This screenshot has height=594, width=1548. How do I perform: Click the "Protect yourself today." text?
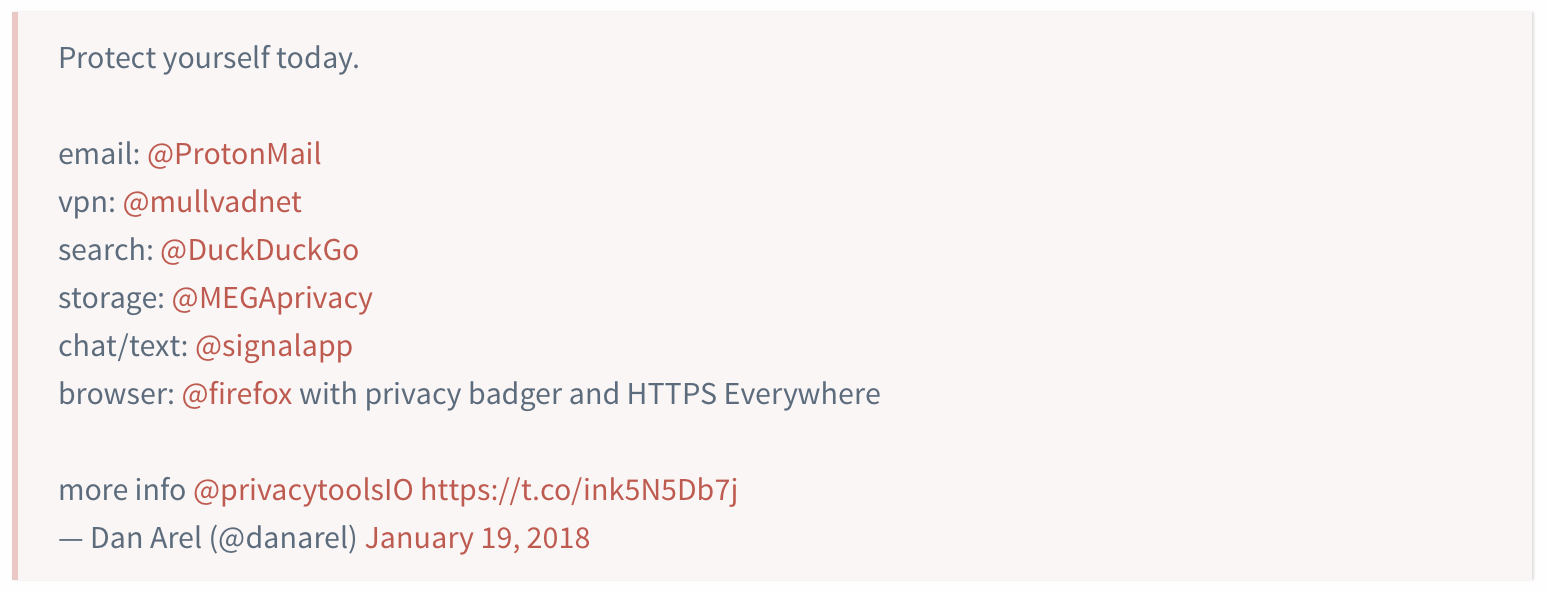(208, 58)
